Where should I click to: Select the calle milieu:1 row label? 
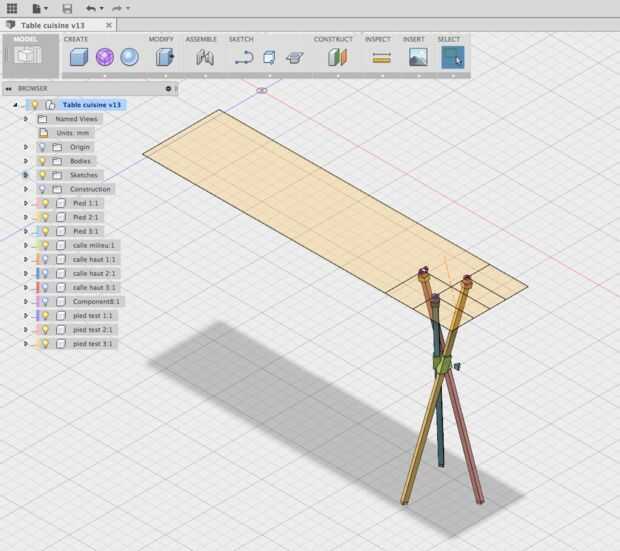tap(93, 245)
